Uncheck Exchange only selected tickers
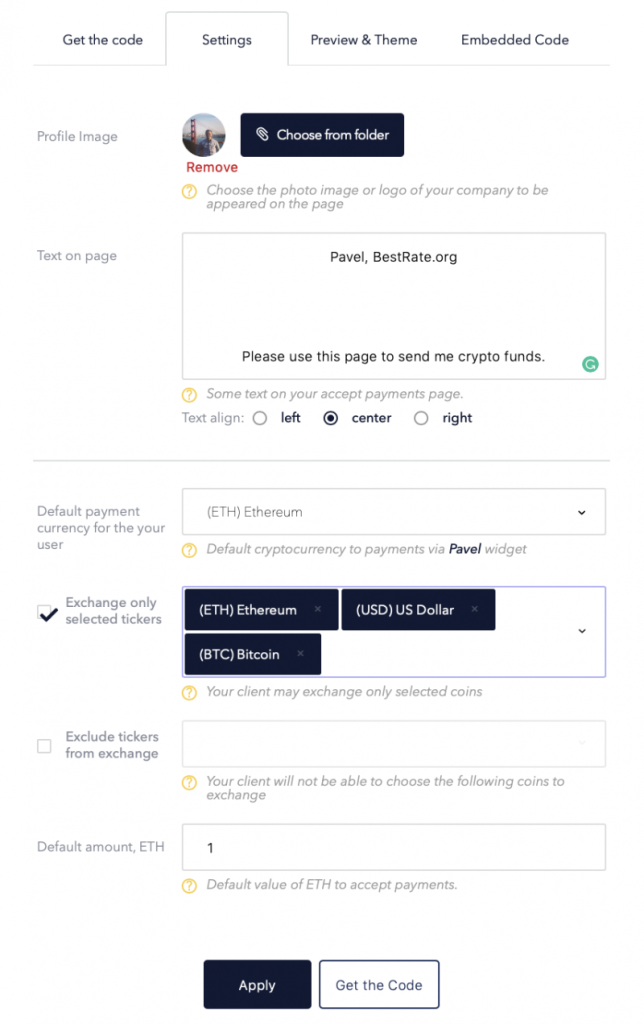644x1024 pixels. pyautogui.click(x=46, y=612)
